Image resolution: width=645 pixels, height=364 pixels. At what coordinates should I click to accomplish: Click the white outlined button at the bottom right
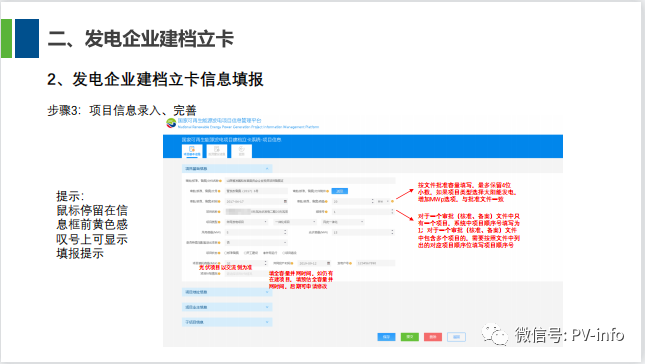(457, 337)
